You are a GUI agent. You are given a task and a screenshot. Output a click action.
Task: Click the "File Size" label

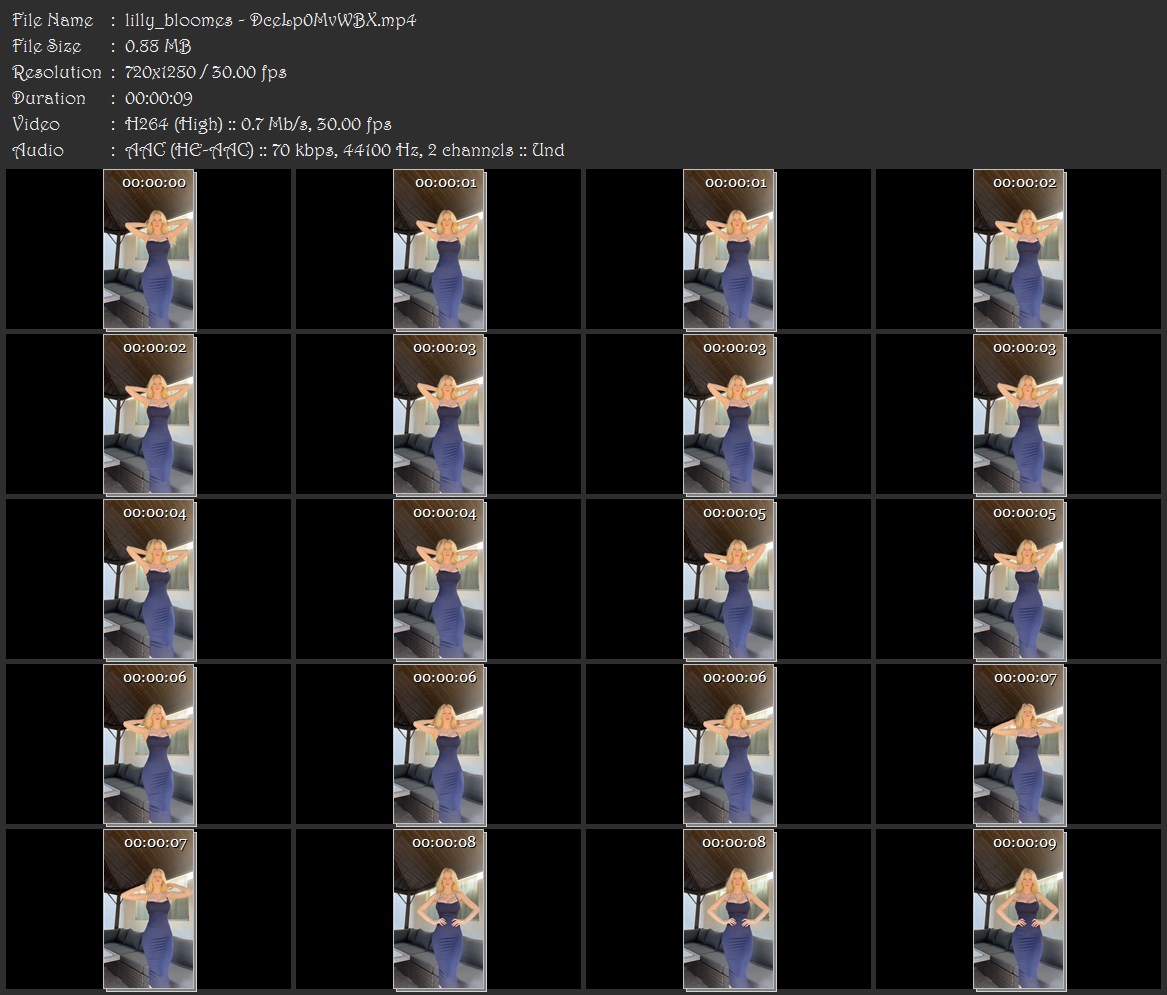[46, 46]
